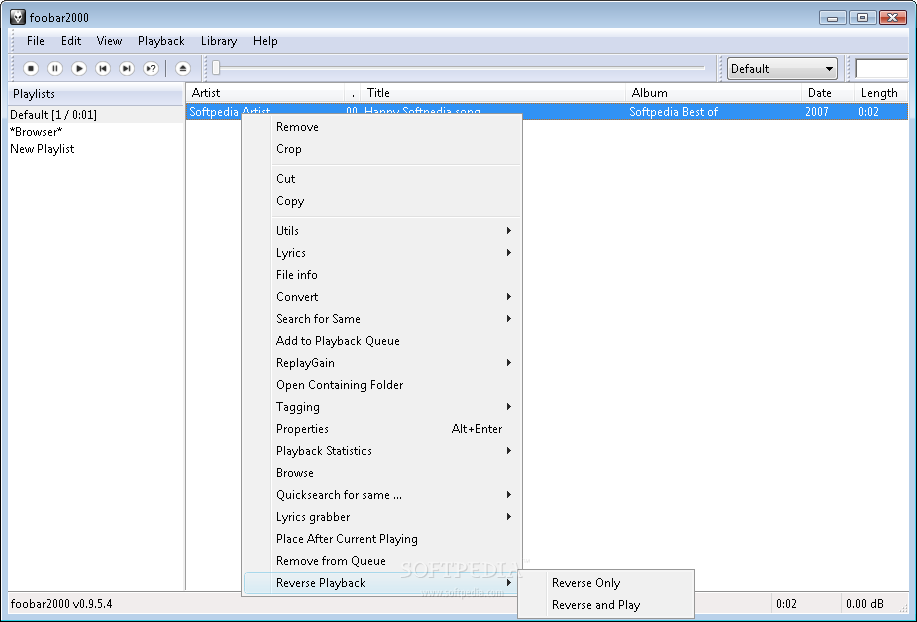
Task: Expand the Tagging submenu
Action: click(x=381, y=407)
